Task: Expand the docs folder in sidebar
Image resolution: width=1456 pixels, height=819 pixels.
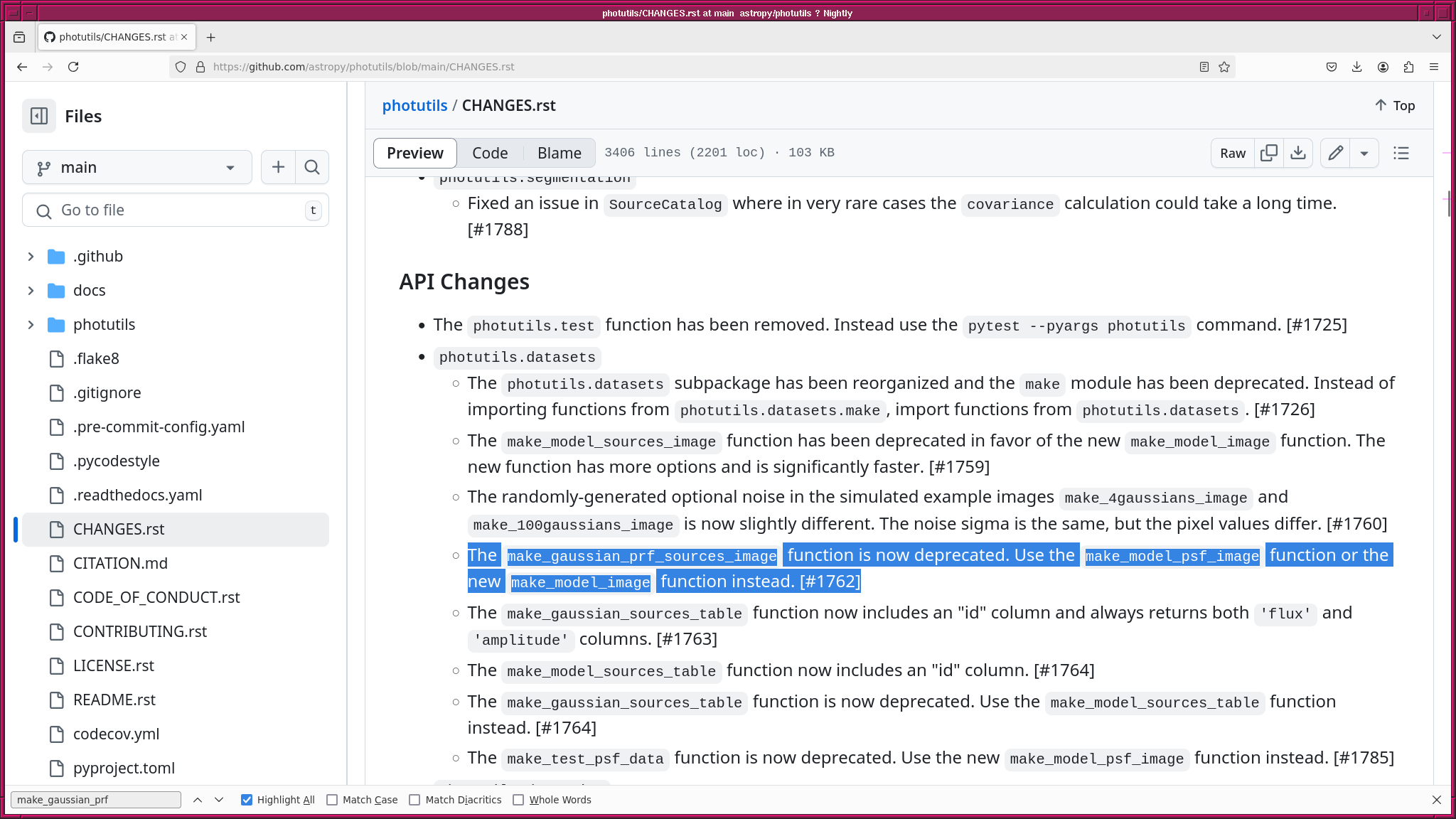Action: (x=30, y=289)
